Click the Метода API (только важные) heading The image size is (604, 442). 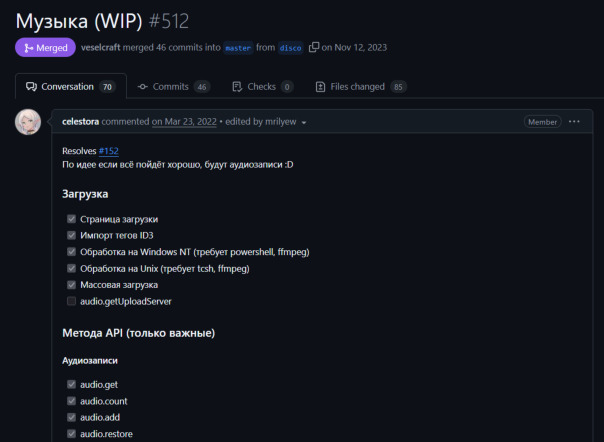139,333
